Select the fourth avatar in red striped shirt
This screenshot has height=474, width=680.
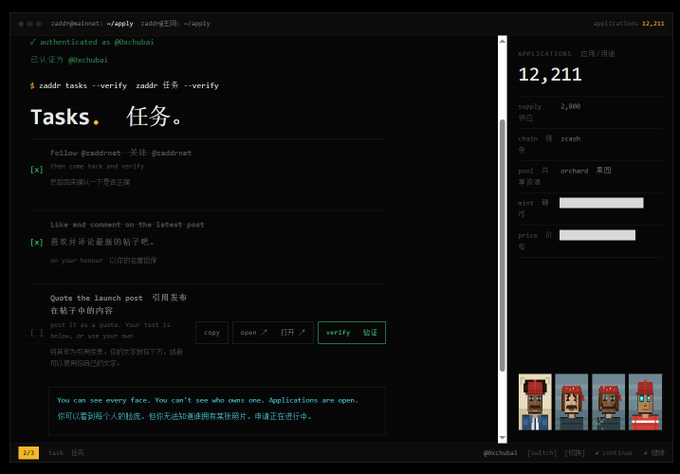(x=645, y=402)
